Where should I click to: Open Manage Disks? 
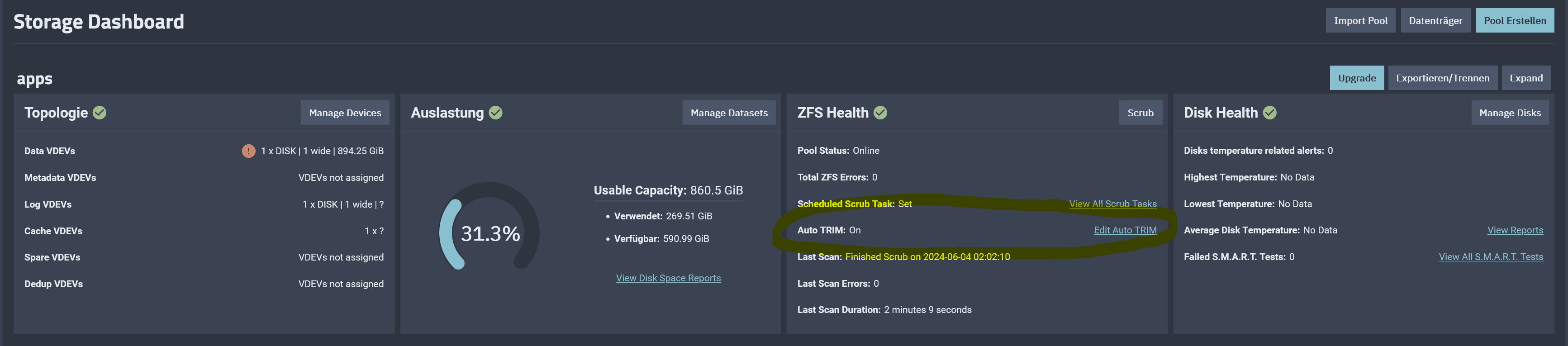point(1510,113)
